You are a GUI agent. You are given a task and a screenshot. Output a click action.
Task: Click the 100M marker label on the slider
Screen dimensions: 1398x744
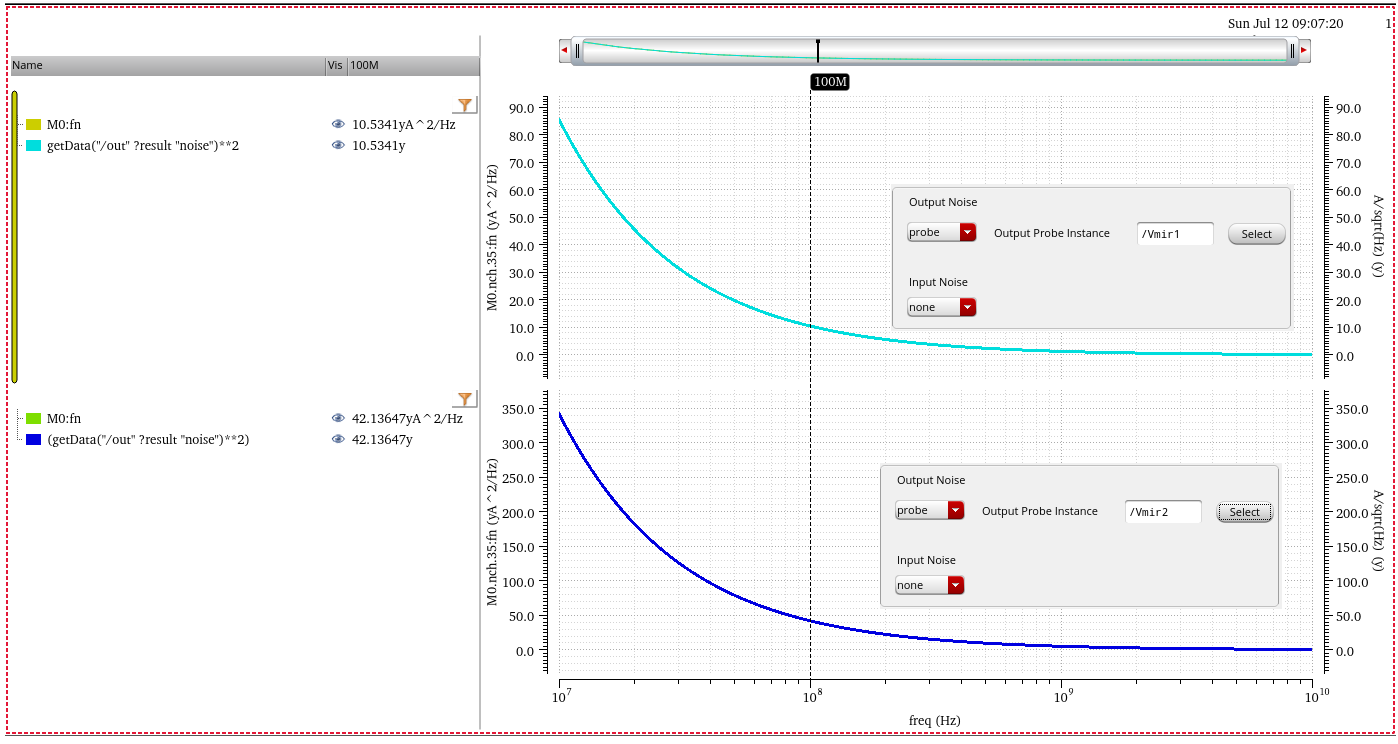[829, 81]
